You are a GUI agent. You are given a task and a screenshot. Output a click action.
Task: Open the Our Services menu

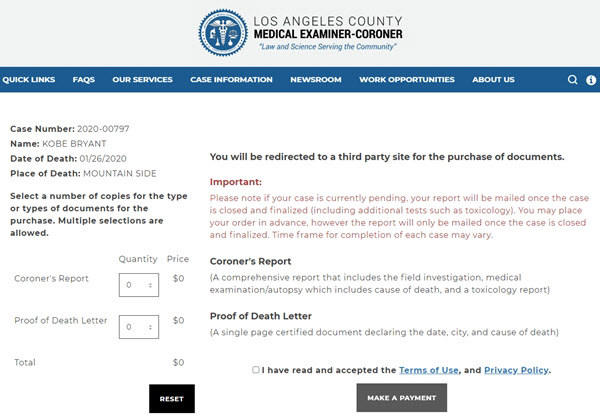(x=142, y=80)
